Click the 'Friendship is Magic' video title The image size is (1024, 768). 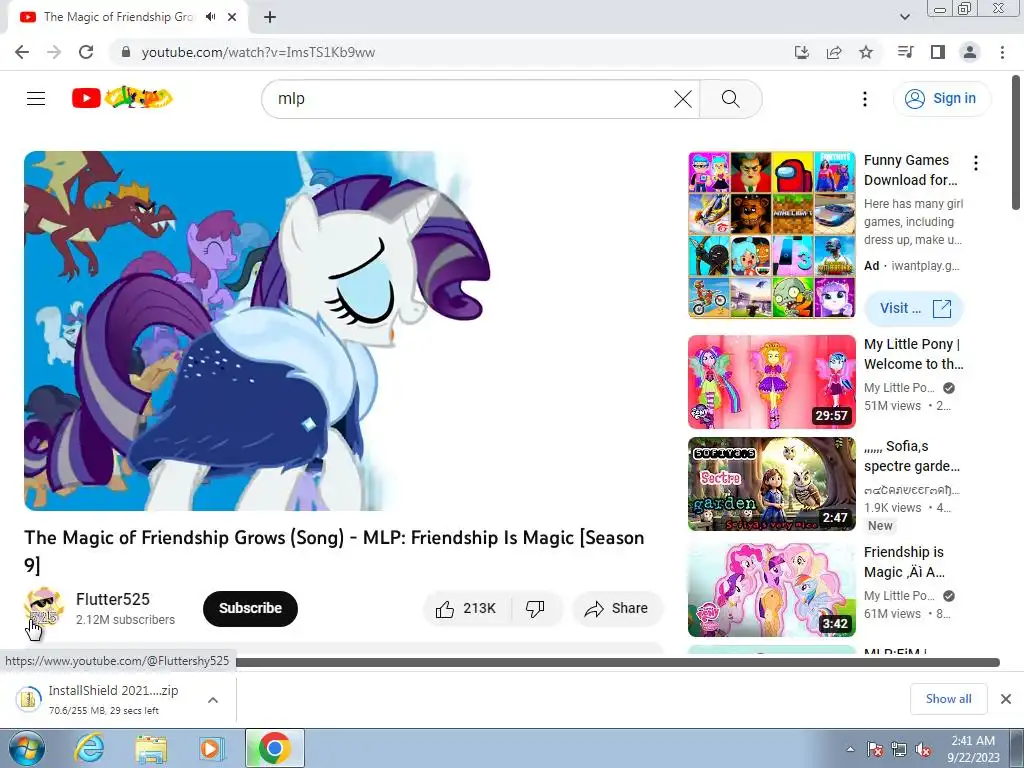click(x=904, y=562)
